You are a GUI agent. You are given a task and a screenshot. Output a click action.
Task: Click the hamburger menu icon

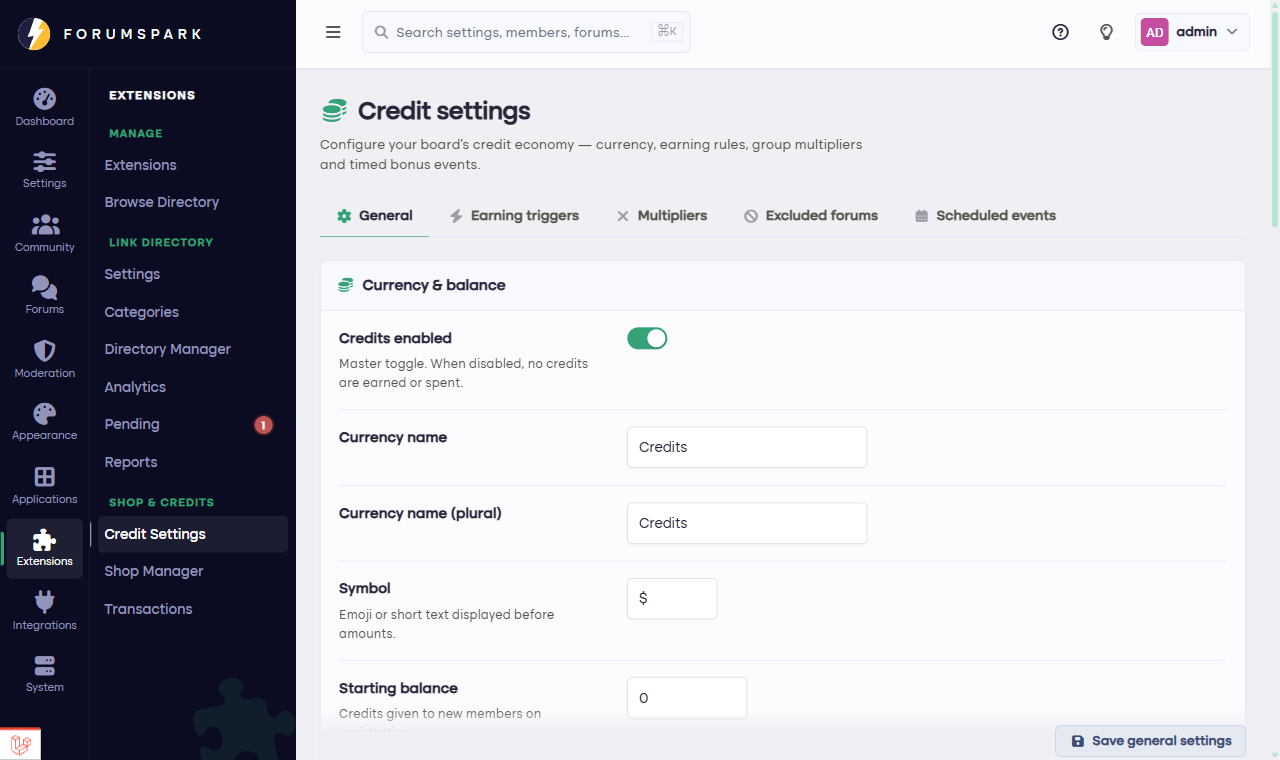click(333, 32)
